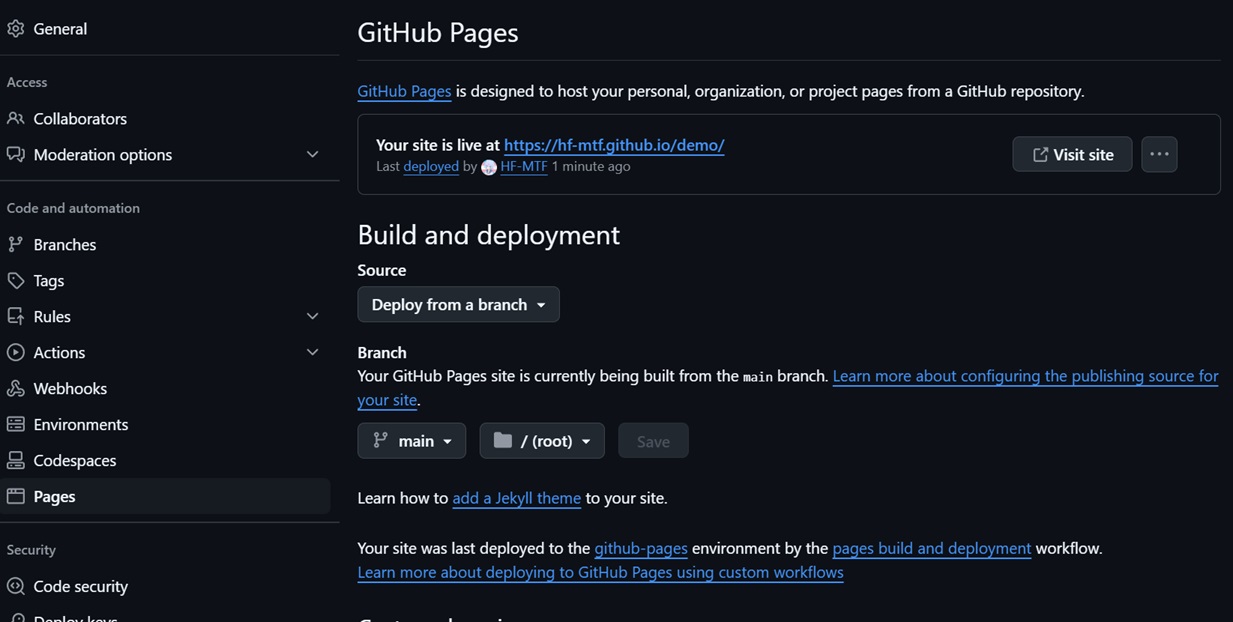Open the Deploy from a branch dropdown

(x=458, y=305)
